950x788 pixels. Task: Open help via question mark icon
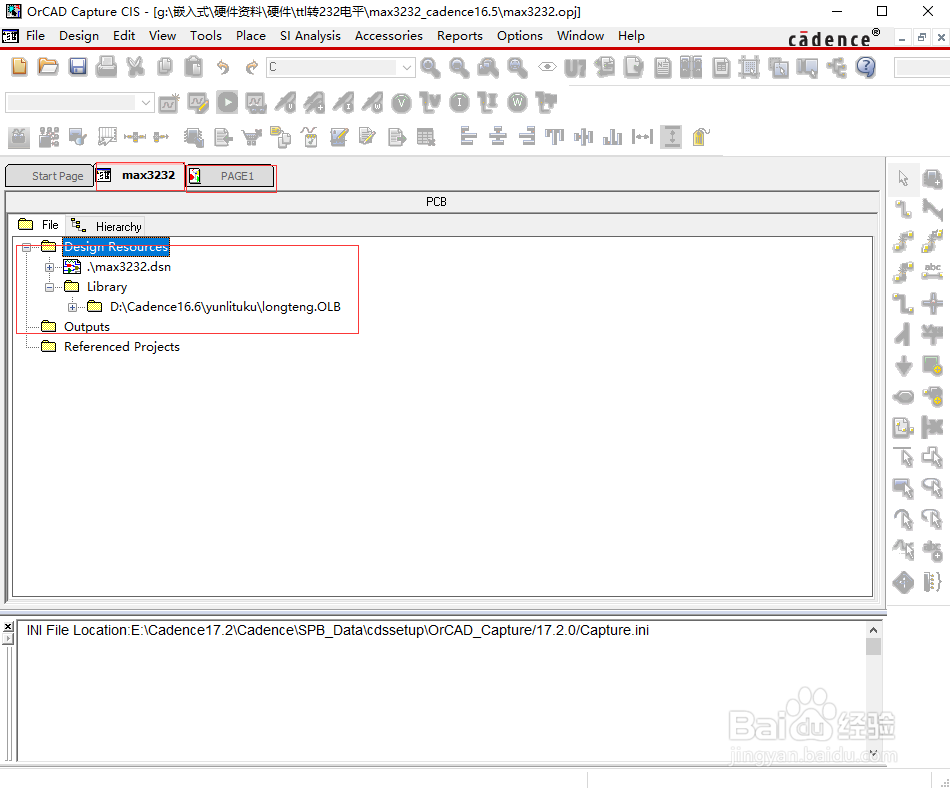(x=866, y=67)
